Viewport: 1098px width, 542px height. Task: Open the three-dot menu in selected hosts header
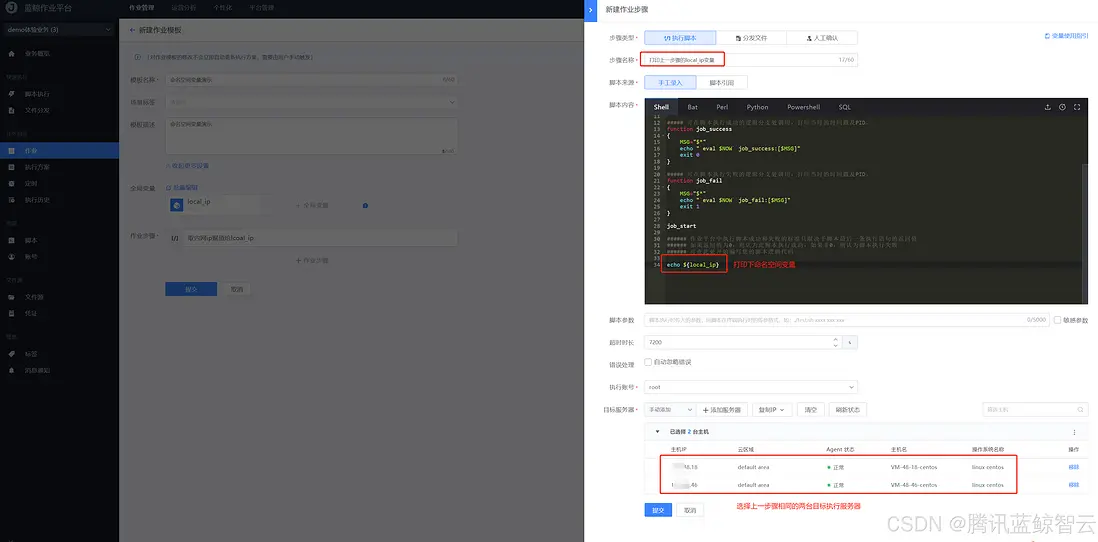[1074, 432]
